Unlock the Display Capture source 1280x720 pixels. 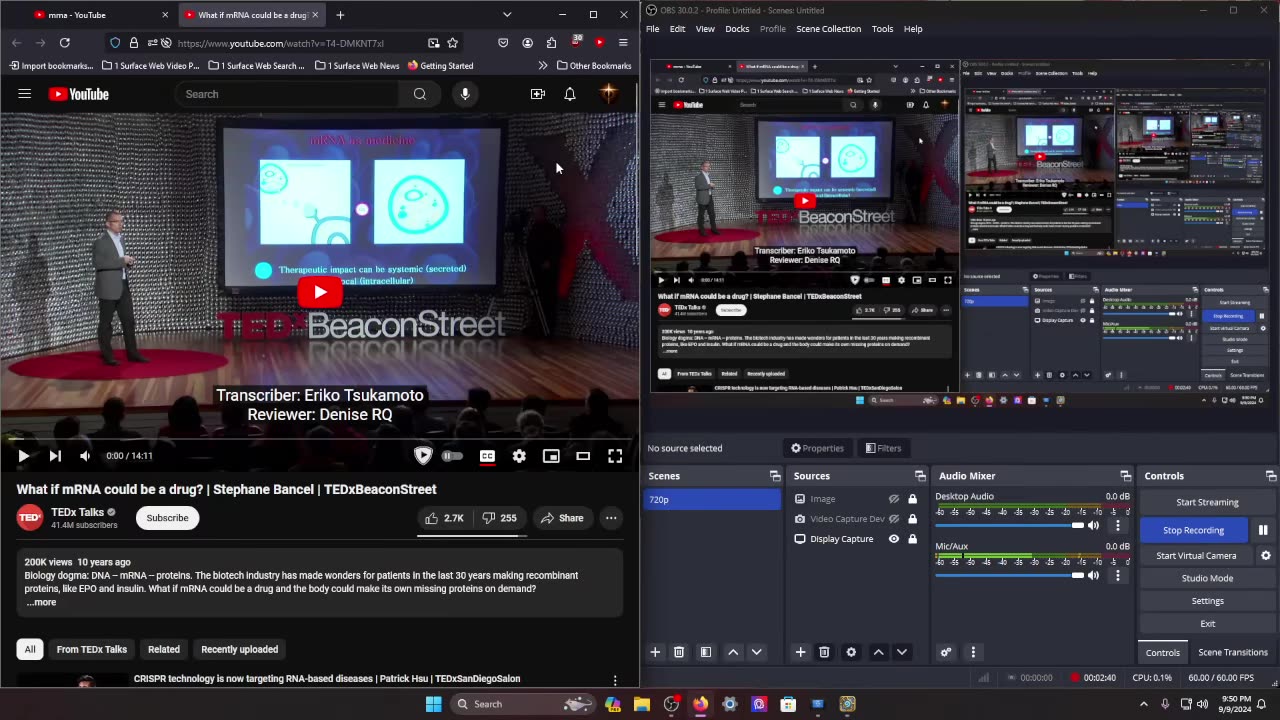[912, 539]
